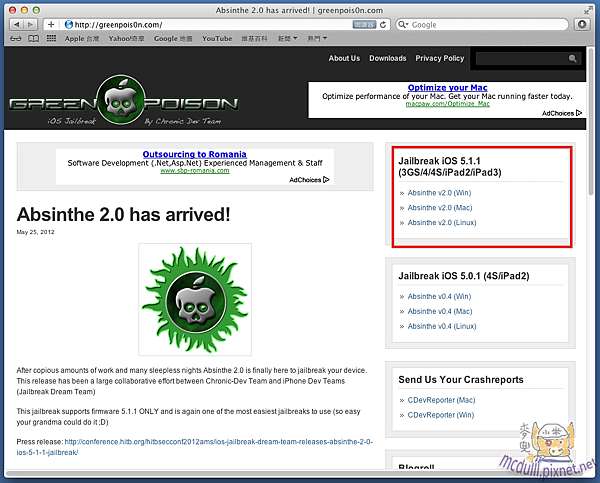This screenshot has width=600, height=483.
Task: Click the horizontal scrollbar at bottom
Action: [x=295, y=474]
